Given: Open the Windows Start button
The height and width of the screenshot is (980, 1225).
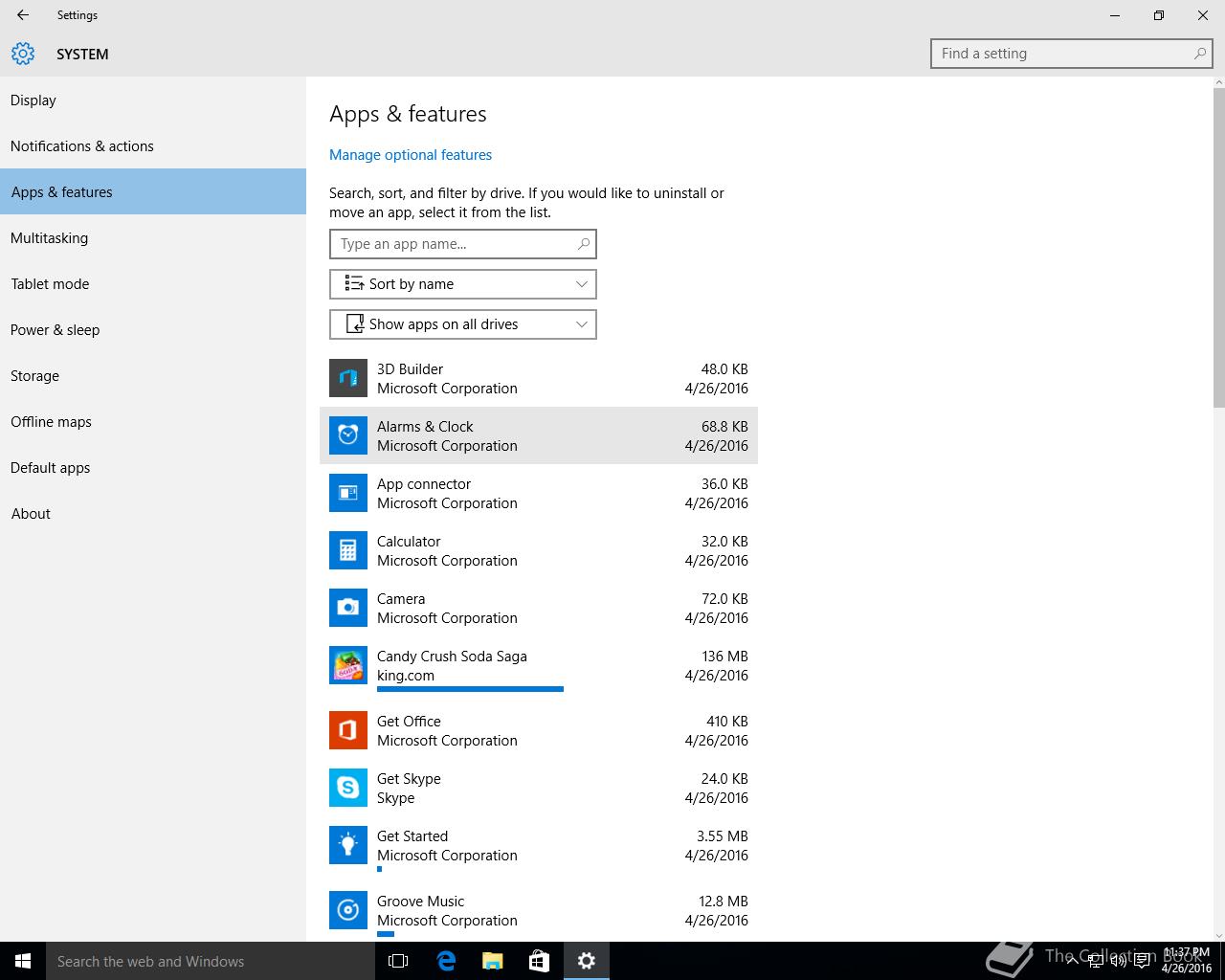Looking at the screenshot, I should [x=23, y=961].
